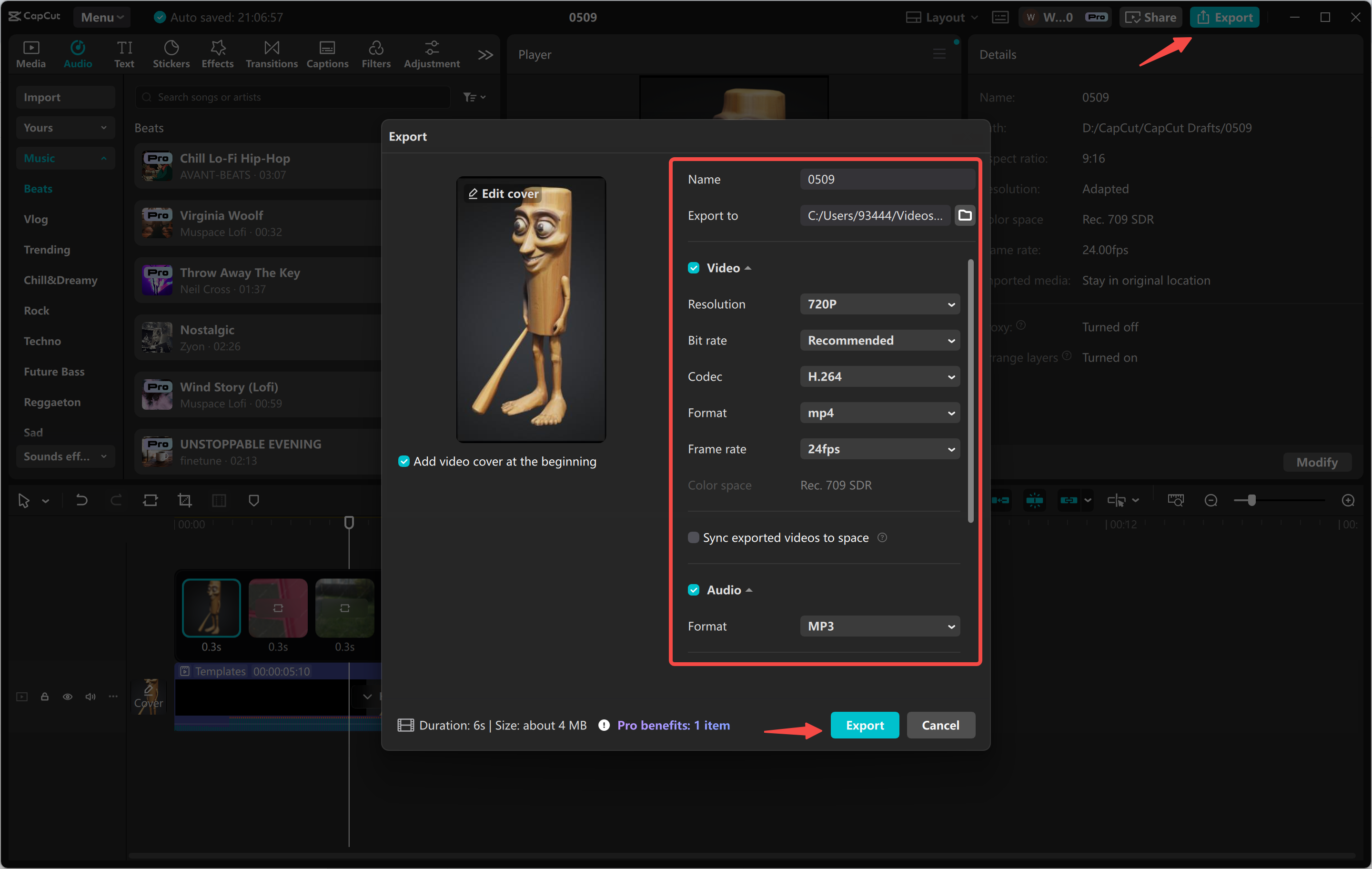
Task: Open the Stickers panel
Action: (x=171, y=53)
